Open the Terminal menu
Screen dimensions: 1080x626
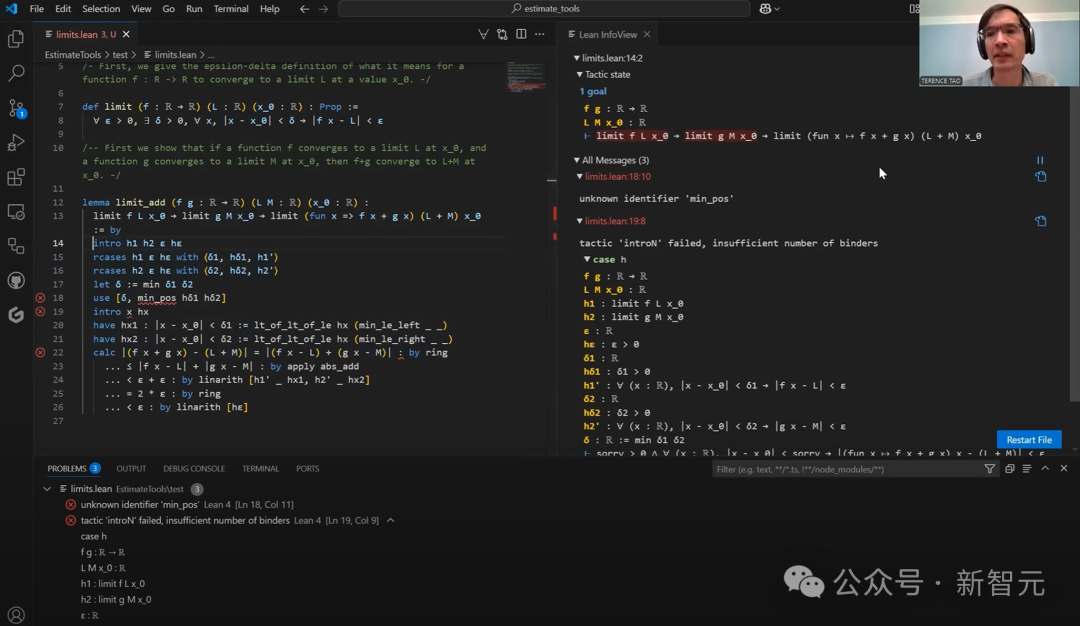[231, 9]
